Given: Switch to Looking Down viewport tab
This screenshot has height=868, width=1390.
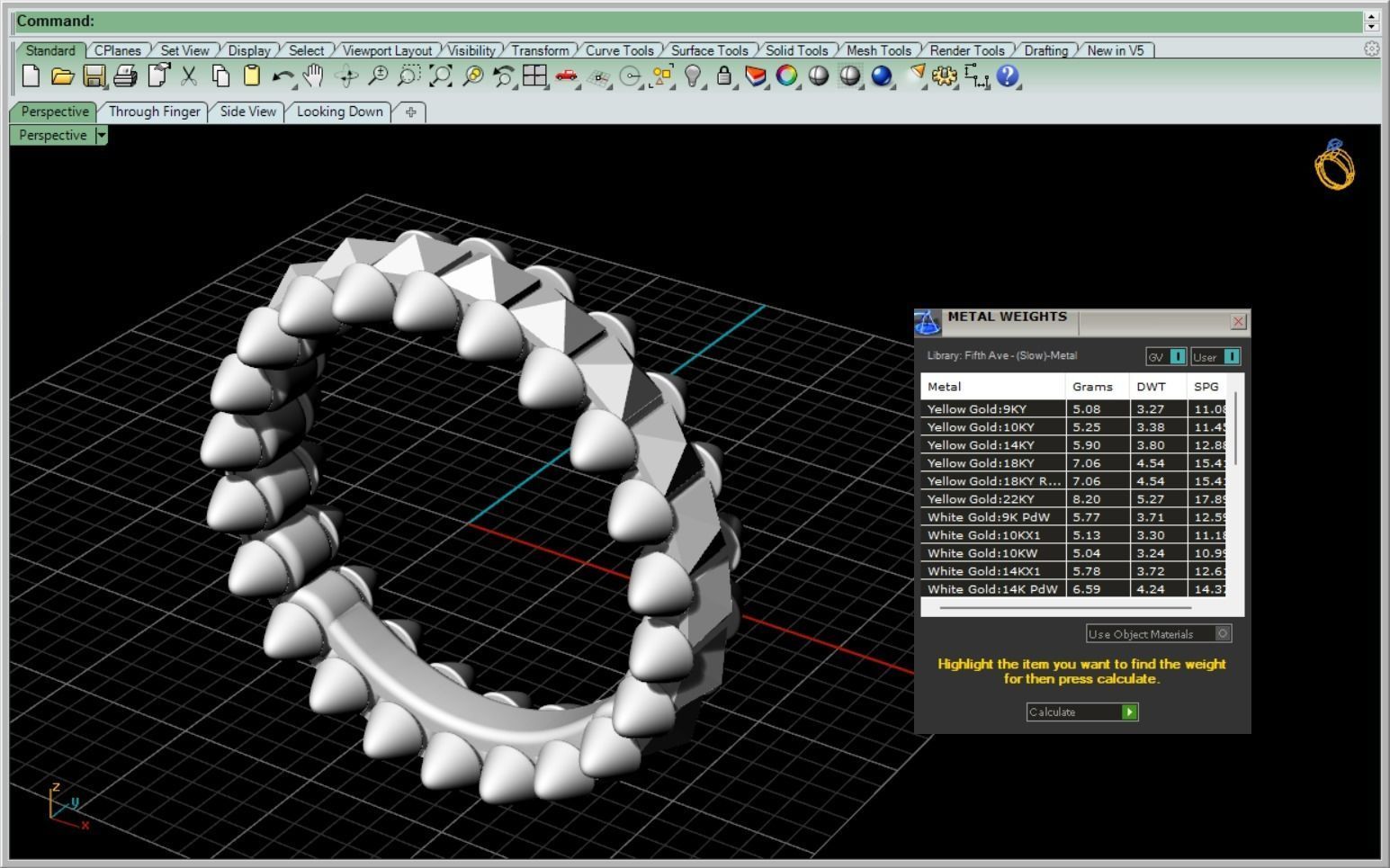Looking at the screenshot, I should [340, 112].
